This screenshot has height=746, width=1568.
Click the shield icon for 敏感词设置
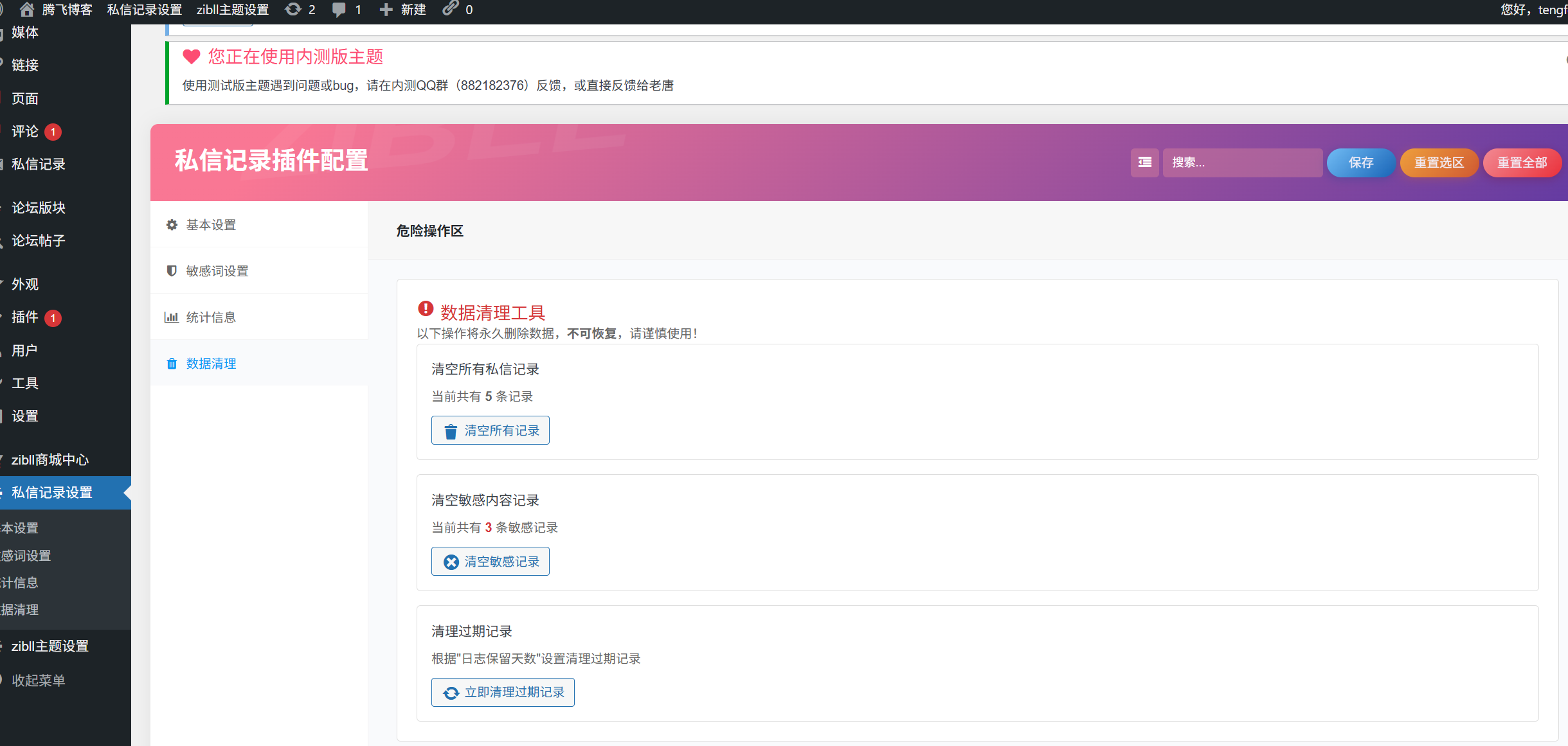172,271
